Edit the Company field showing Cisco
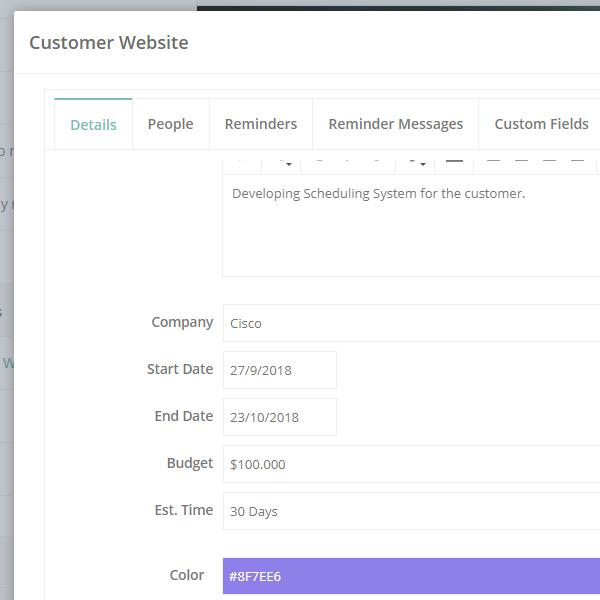Image resolution: width=600 pixels, height=600 pixels. coord(411,323)
